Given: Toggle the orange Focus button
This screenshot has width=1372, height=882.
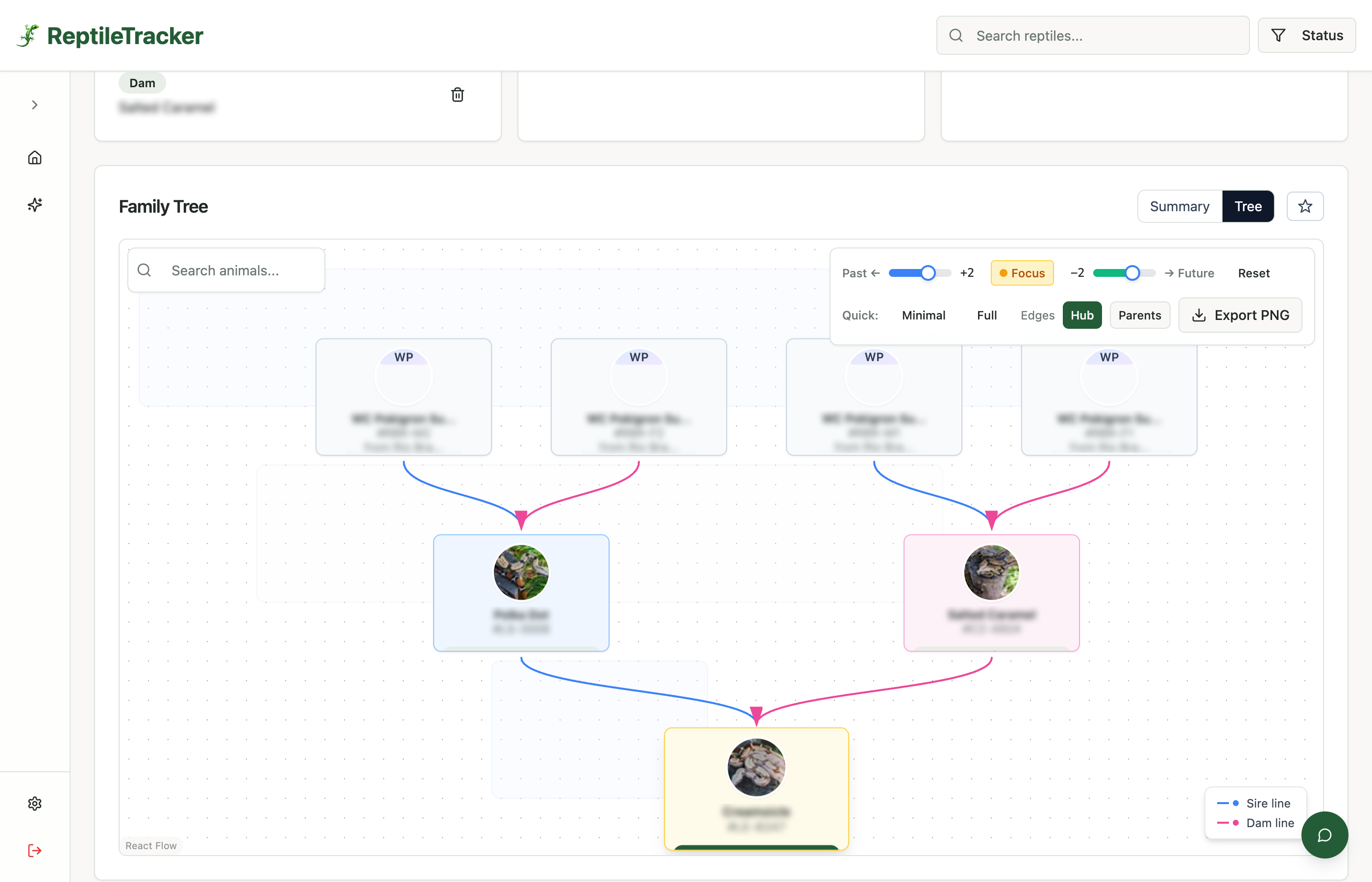Looking at the screenshot, I should pyautogui.click(x=1022, y=273).
